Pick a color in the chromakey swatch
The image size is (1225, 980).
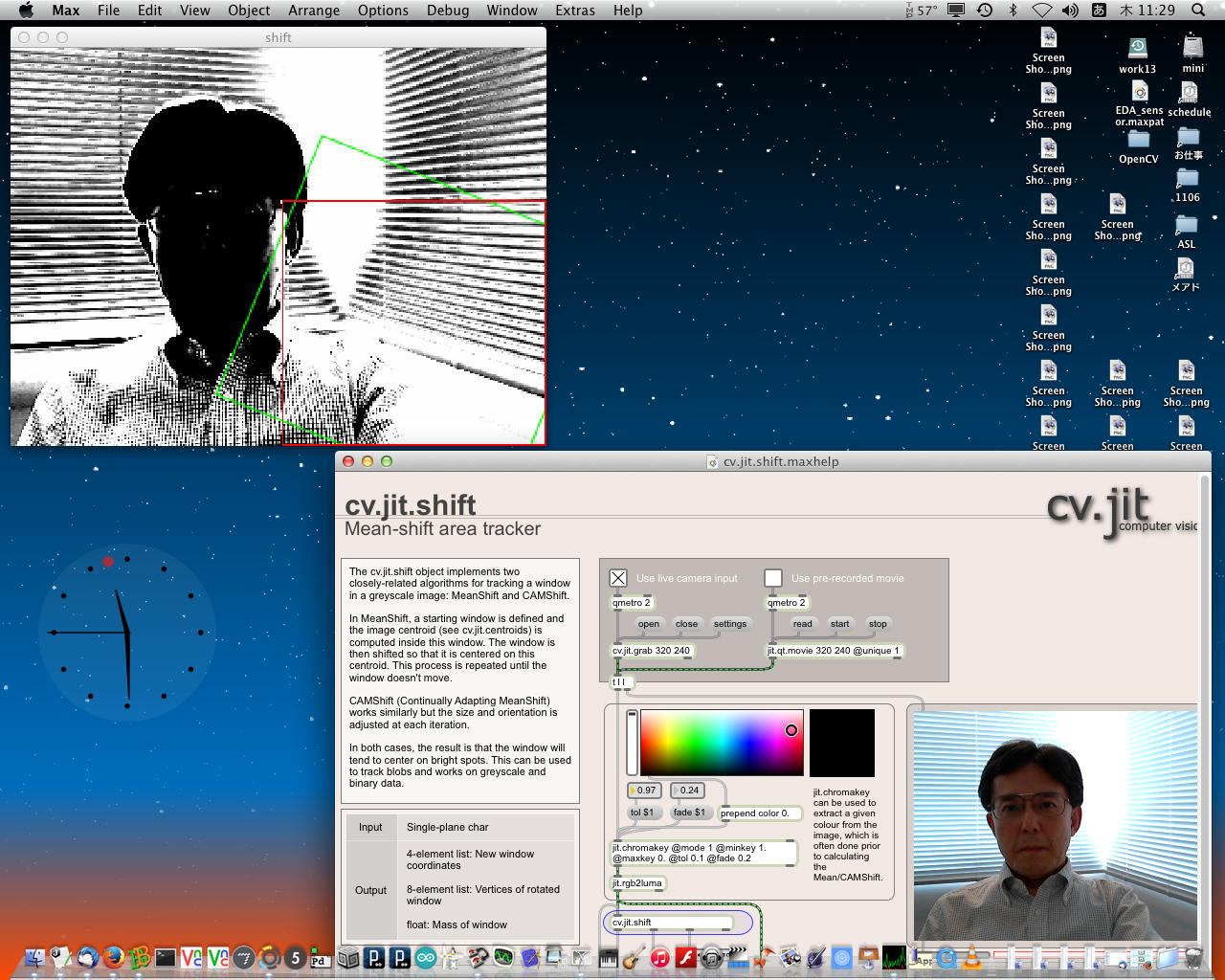722,743
